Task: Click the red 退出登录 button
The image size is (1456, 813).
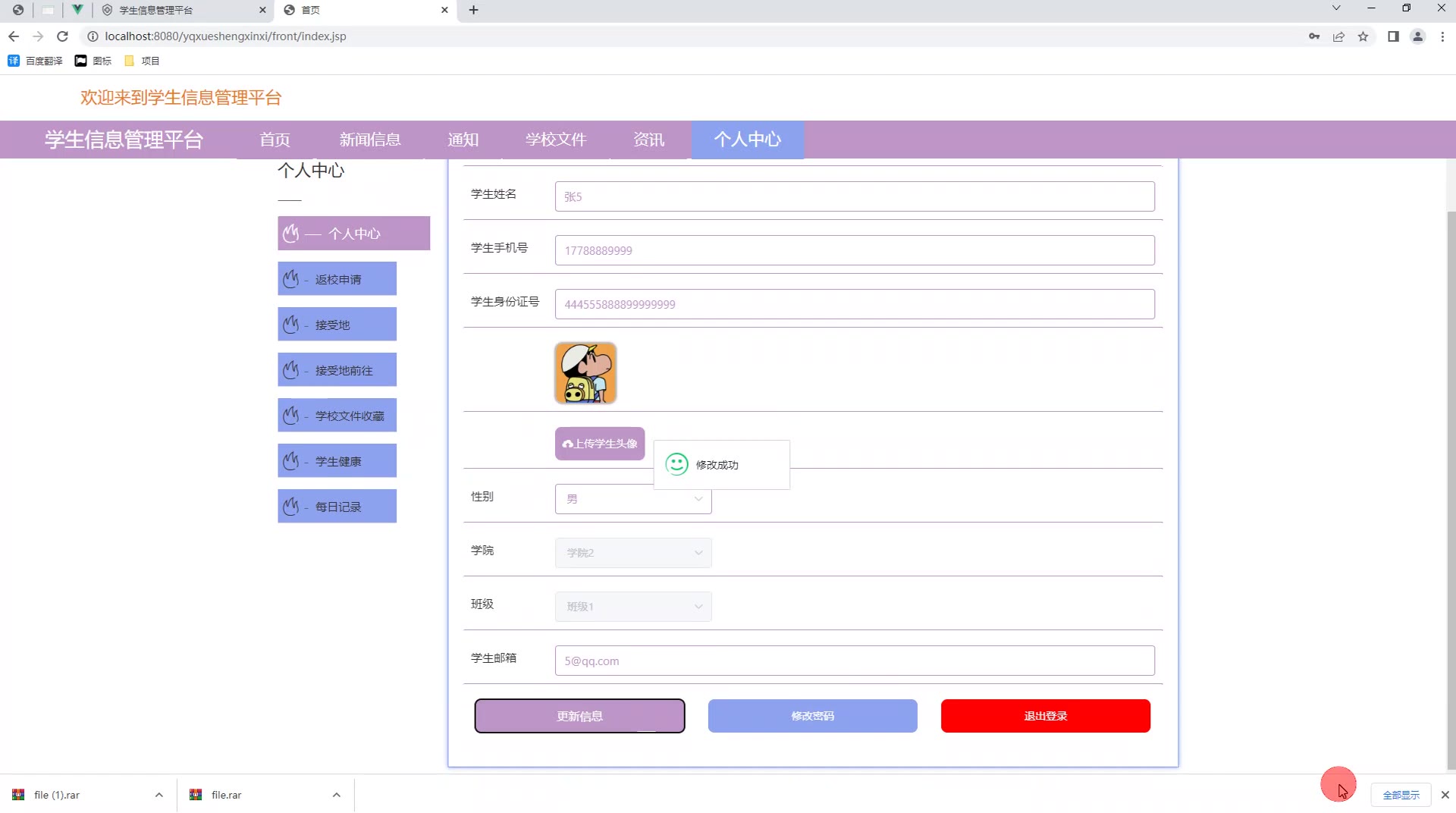Action: point(1046,716)
